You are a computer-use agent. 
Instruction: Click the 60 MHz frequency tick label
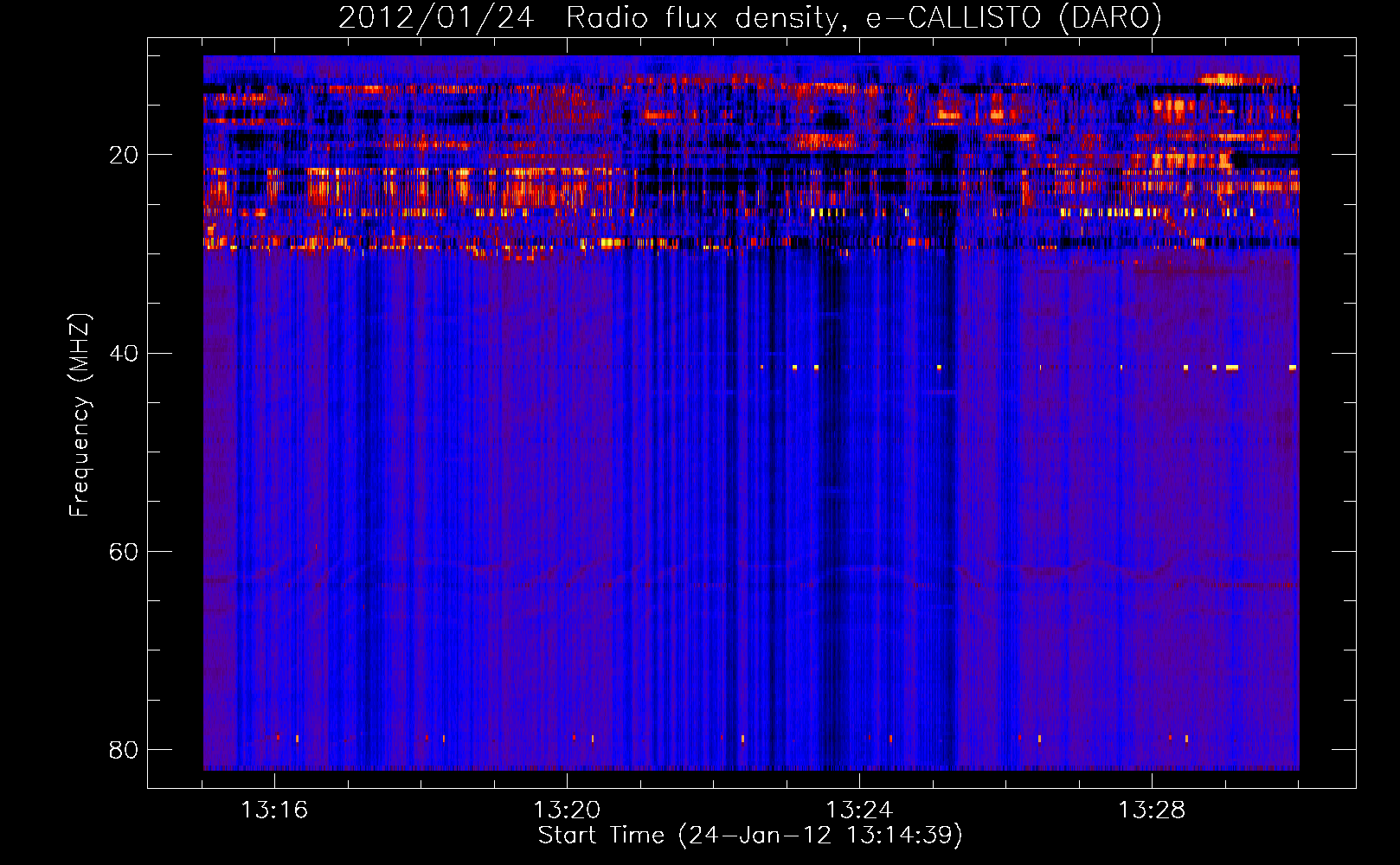click(x=124, y=551)
